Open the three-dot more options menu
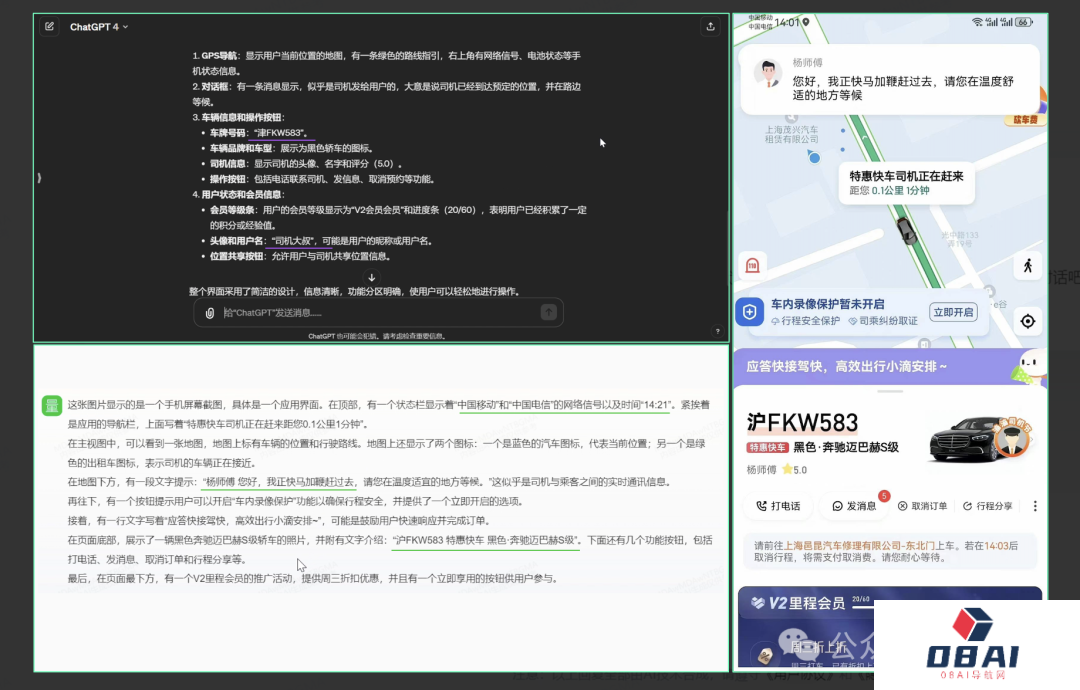 pos(1035,506)
